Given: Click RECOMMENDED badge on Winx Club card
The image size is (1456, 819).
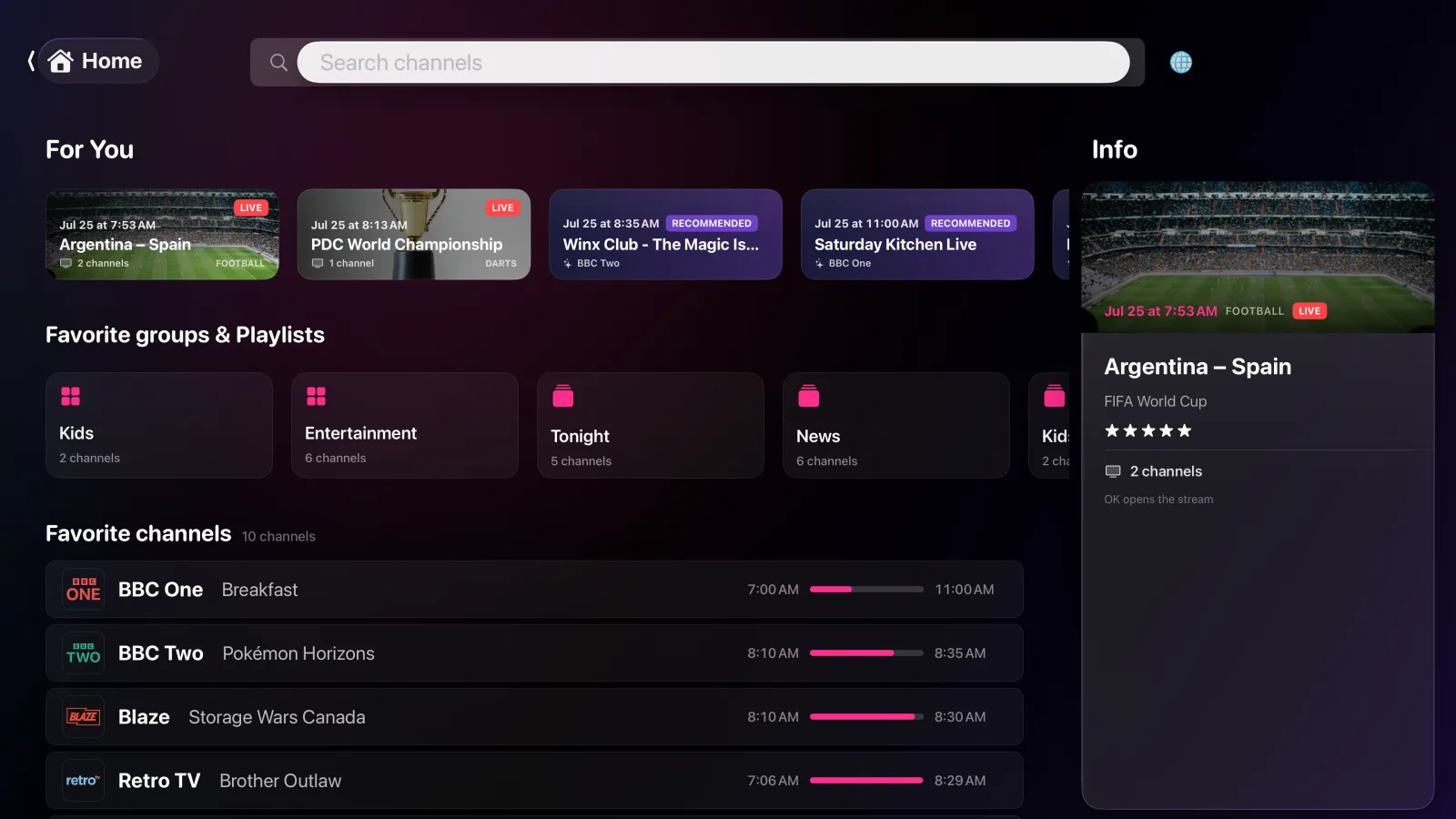Looking at the screenshot, I should tap(712, 223).
